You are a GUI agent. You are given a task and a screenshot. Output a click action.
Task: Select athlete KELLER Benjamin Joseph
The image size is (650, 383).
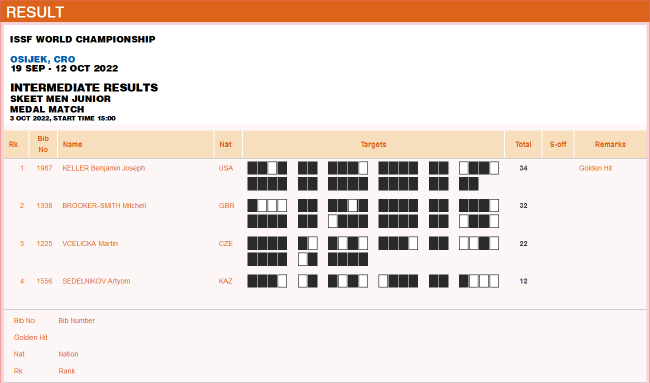tap(104, 168)
